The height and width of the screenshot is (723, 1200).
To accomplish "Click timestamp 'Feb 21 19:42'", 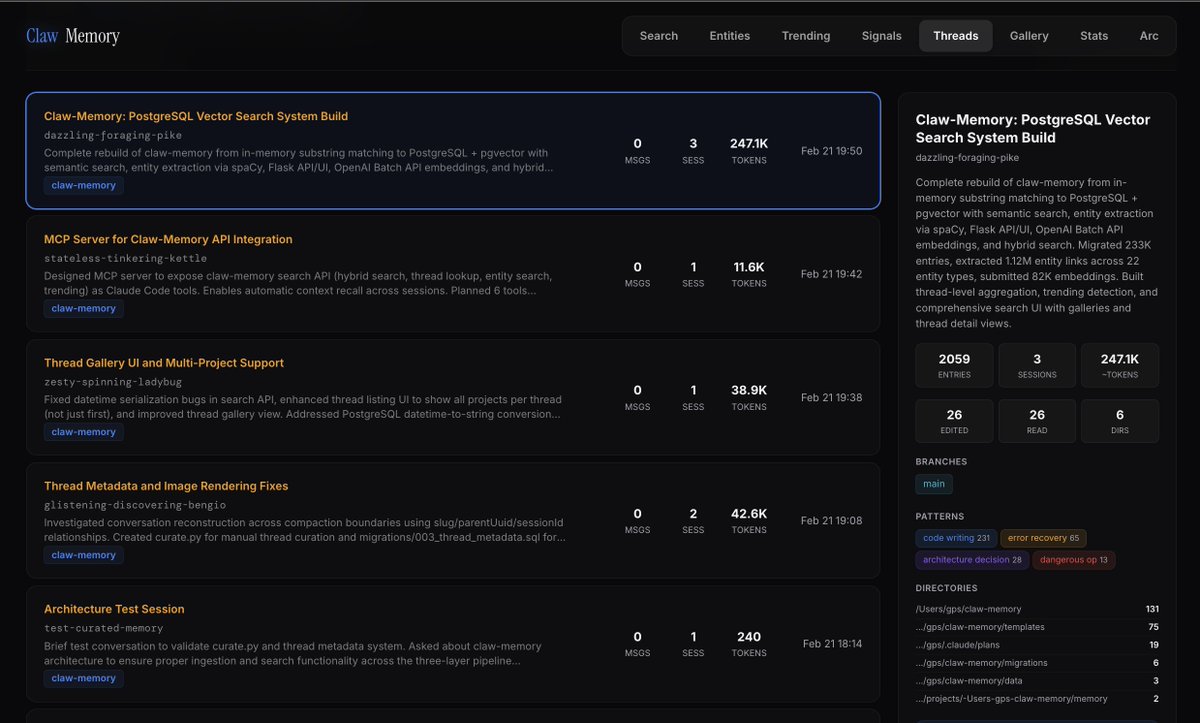I will click(x=831, y=274).
